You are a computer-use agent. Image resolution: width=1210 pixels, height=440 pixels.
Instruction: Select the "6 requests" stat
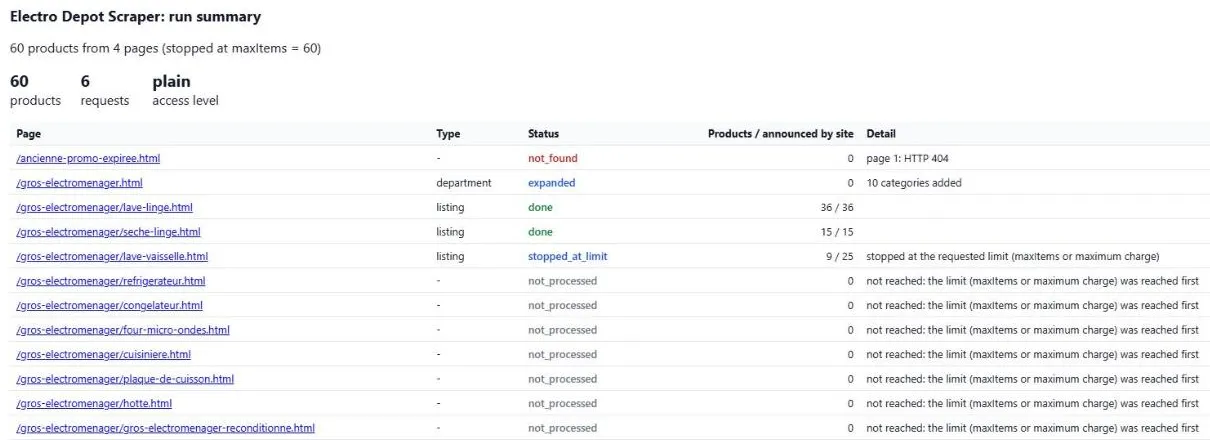click(x=105, y=90)
